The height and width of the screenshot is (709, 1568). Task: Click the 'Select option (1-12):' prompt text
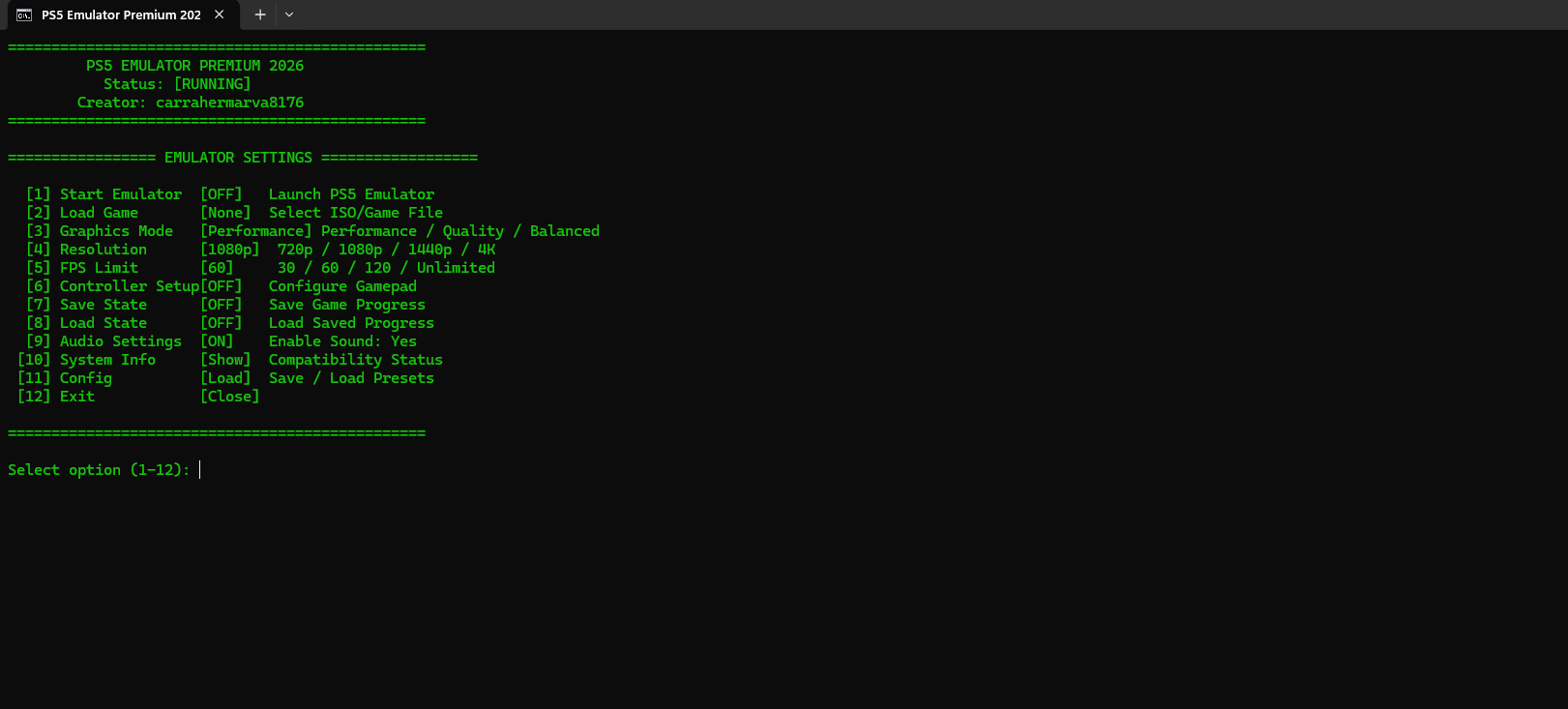click(x=100, y=470)
